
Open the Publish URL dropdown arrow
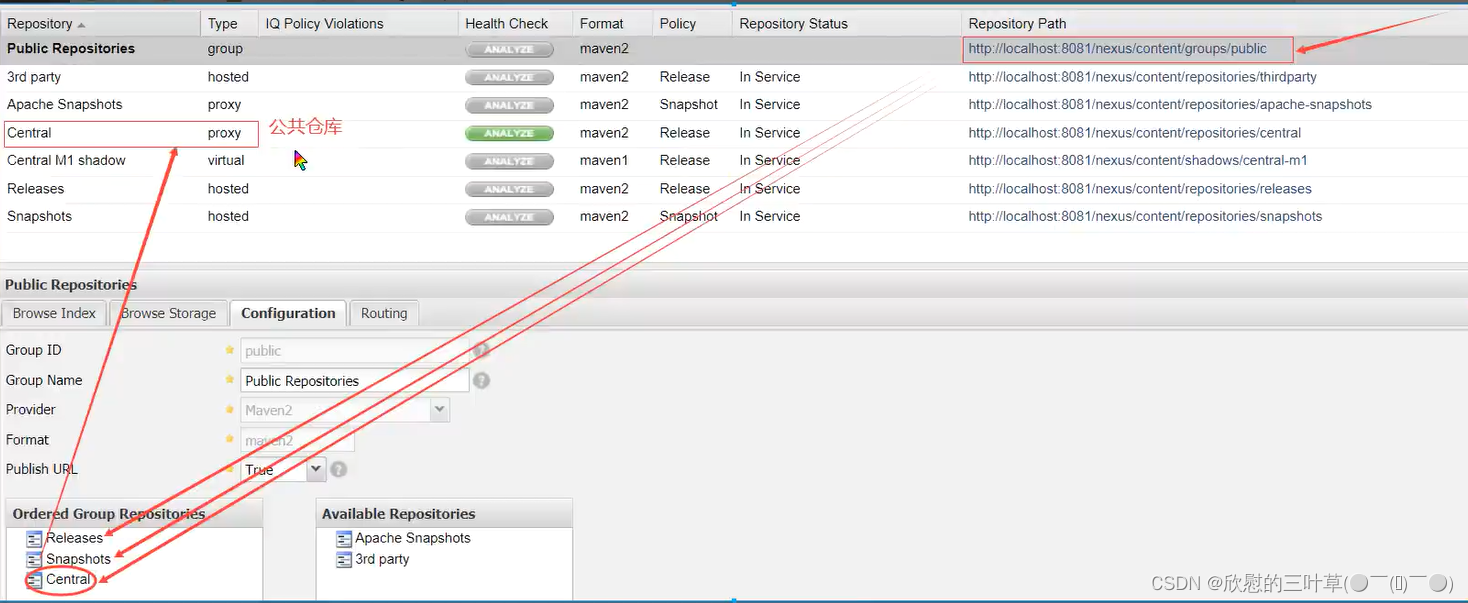point(316,469)
